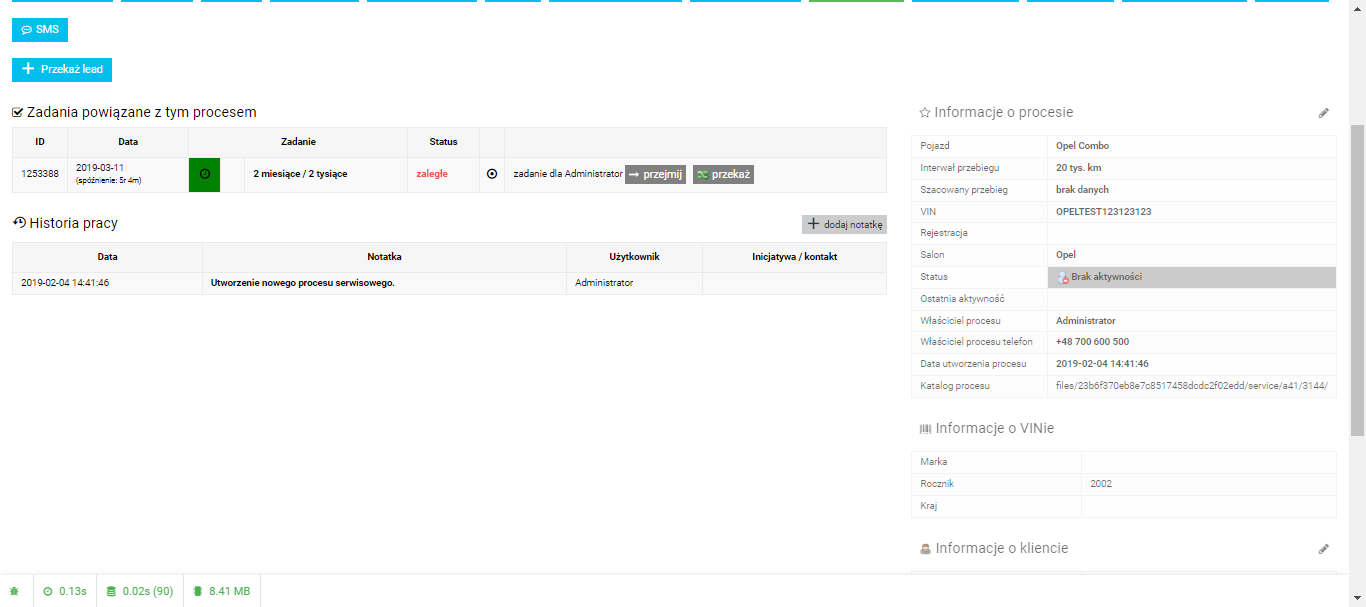Screen dimensions: 1366x607
Task: Edit client info via pencil icon
Action: tap(1324, 549)
